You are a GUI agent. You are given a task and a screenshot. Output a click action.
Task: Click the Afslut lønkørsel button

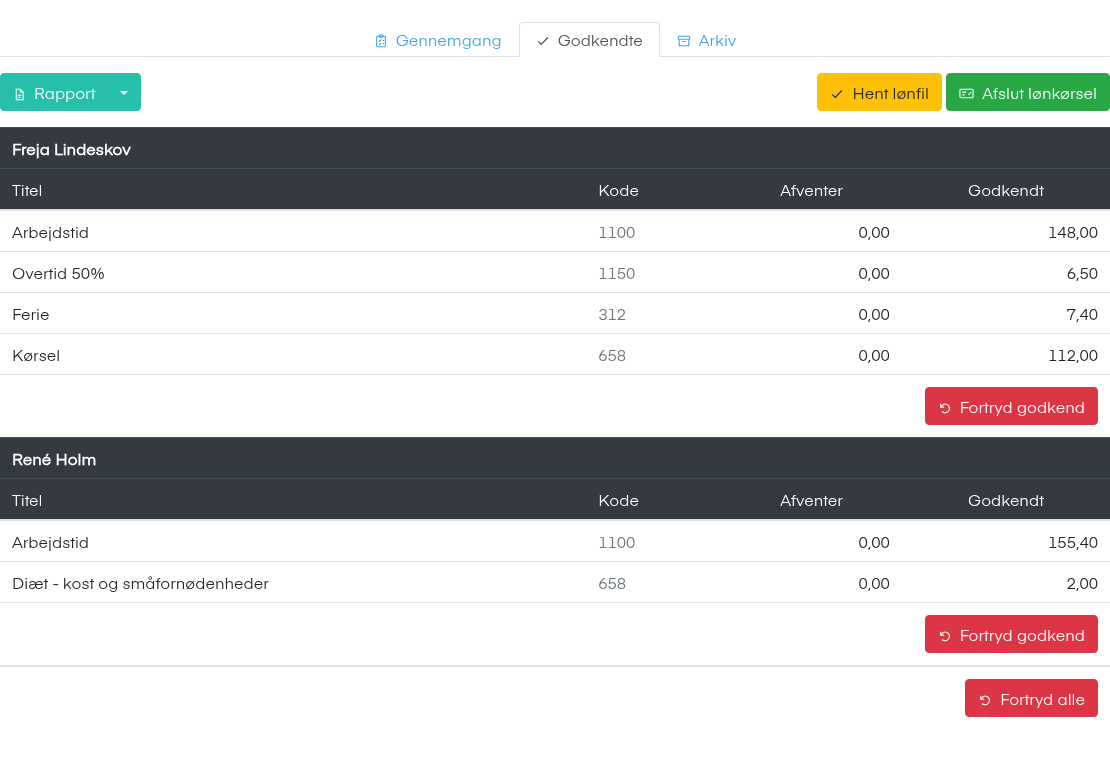tap(1028, 93)
